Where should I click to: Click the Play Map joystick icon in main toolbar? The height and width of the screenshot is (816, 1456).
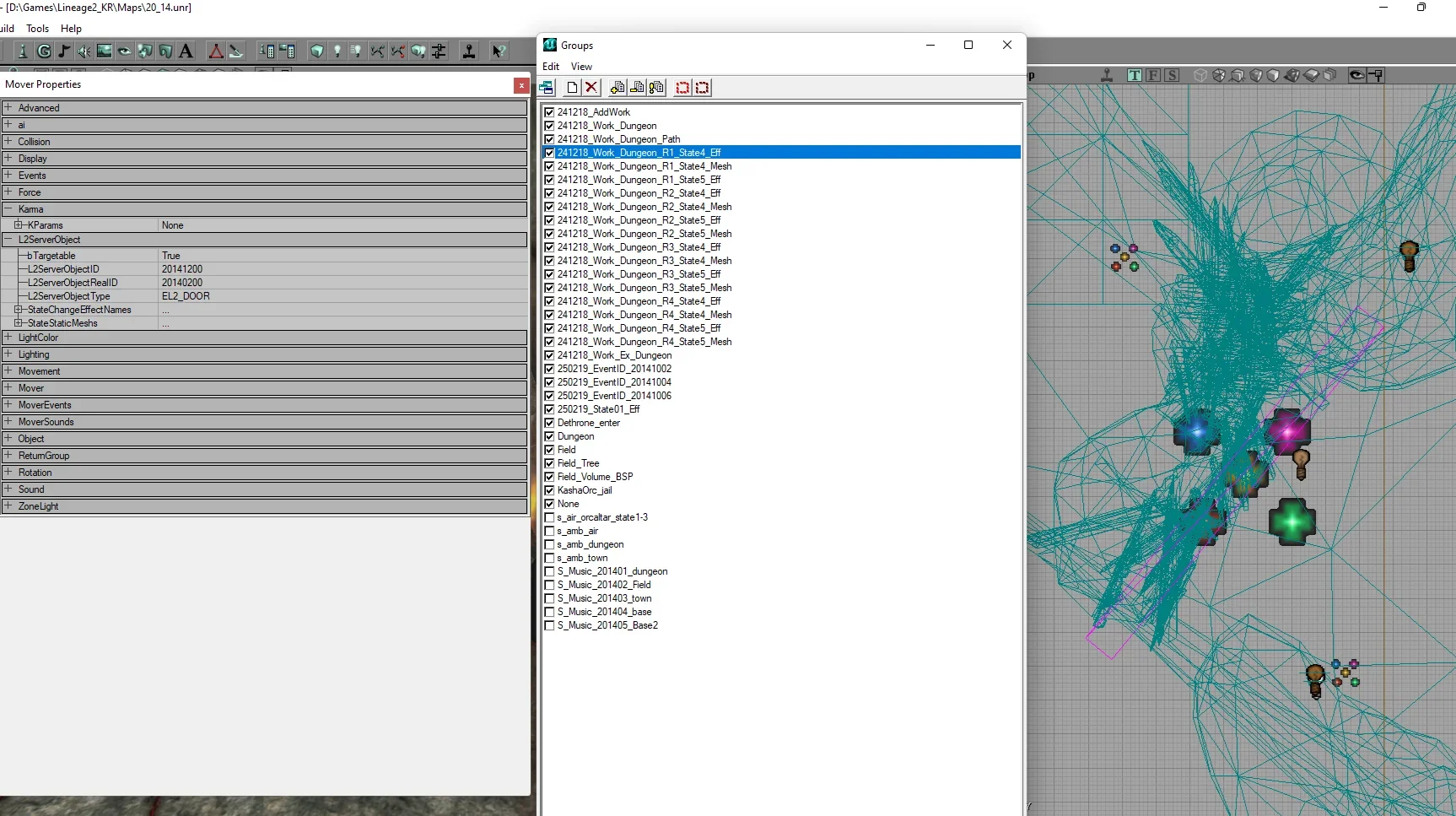click(469, 51)
